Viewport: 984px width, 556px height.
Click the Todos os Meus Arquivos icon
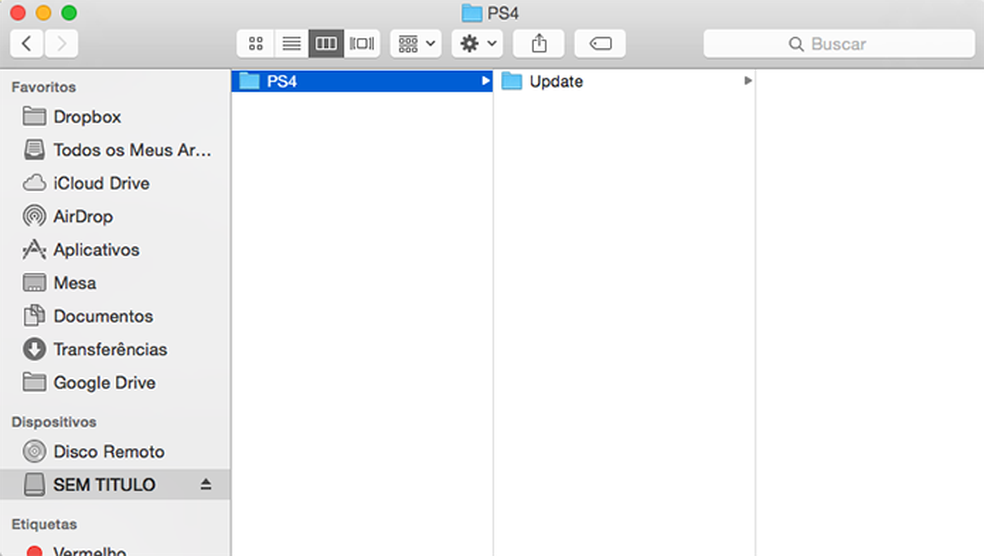click(x=34, y=149)
